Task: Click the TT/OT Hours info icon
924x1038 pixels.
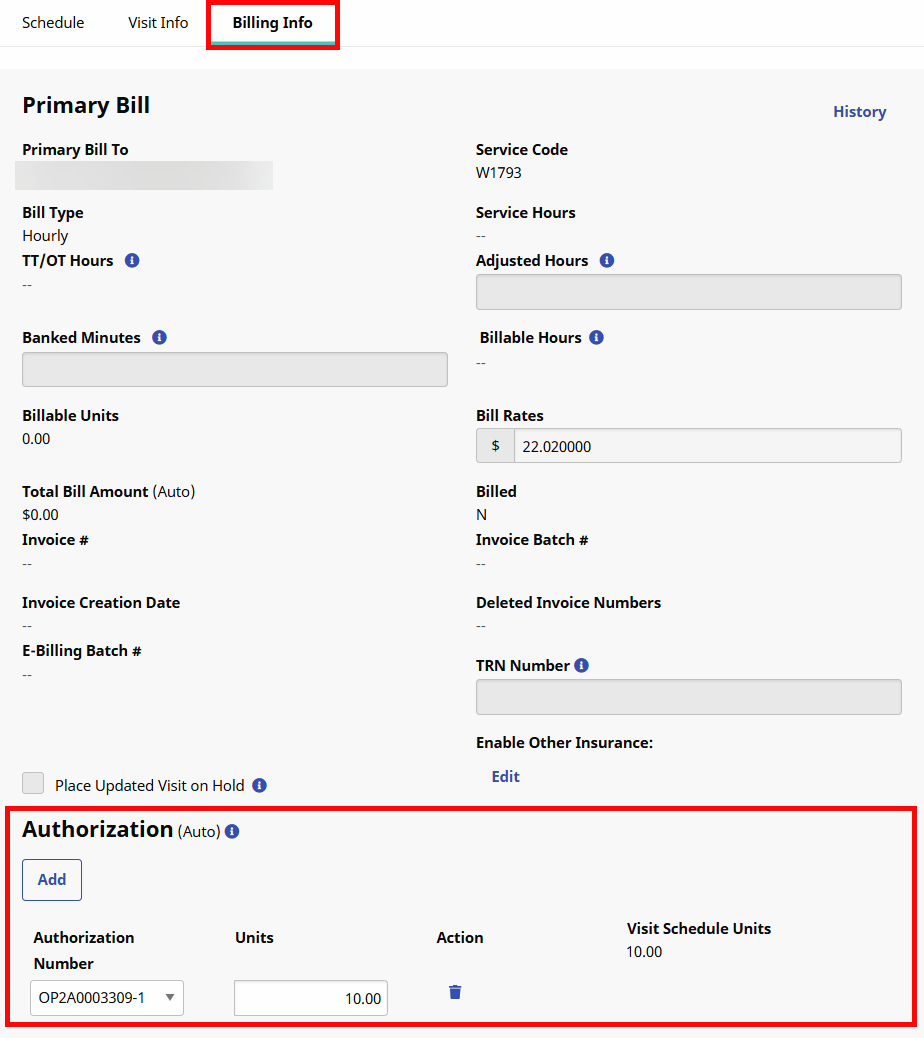Action: click(132, 261)
